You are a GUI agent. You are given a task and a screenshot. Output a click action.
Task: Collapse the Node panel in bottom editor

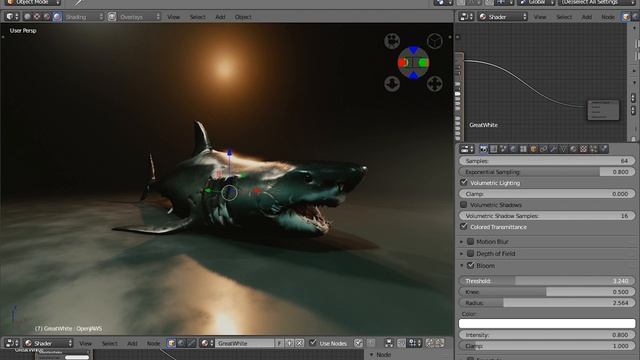[371, 355]
